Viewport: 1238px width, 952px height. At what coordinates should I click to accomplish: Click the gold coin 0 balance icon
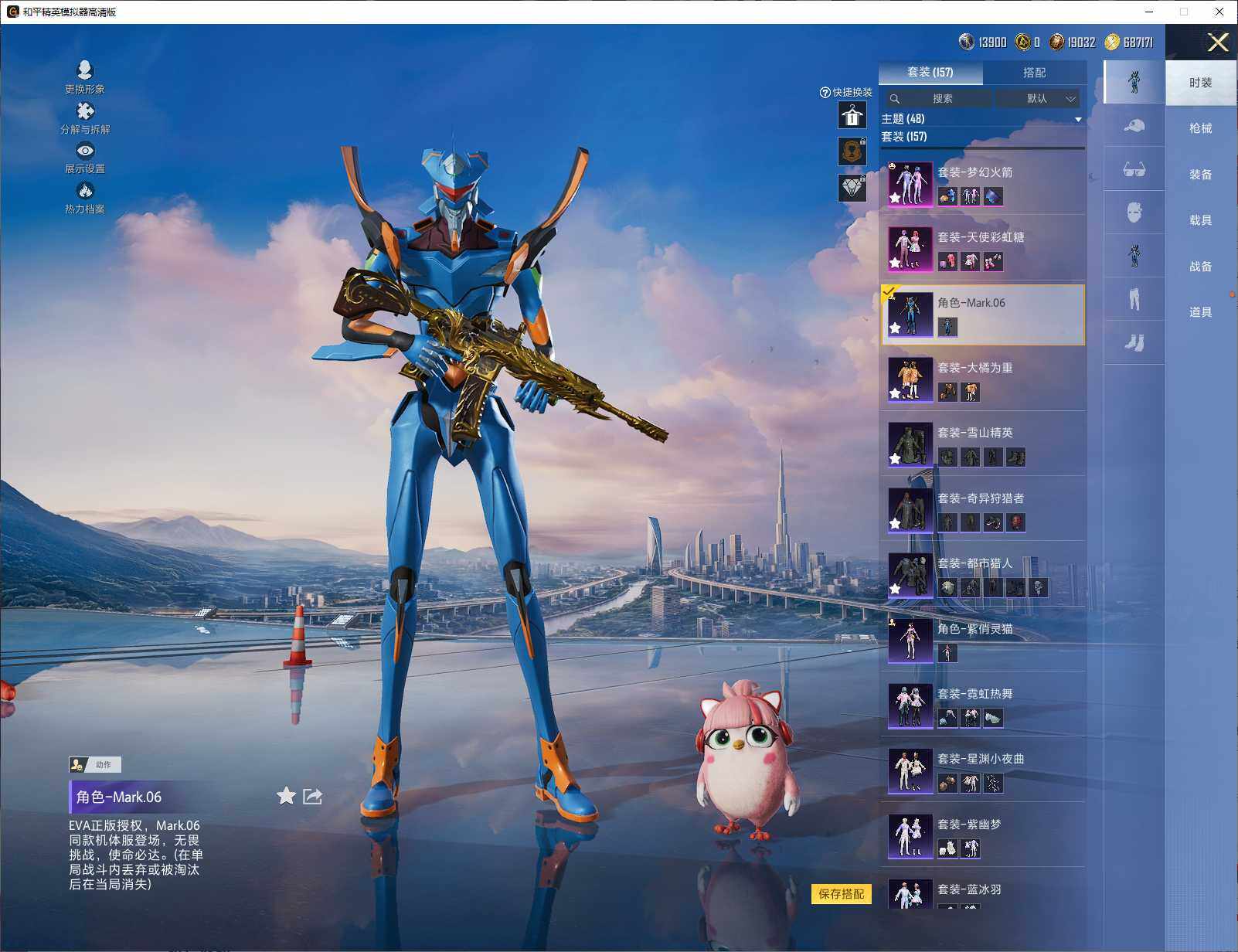1022,42
